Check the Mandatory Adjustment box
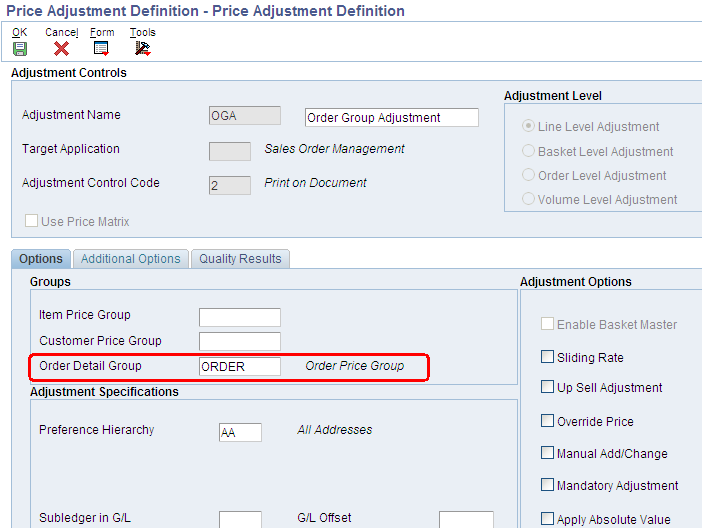702x528 pixels. click(x=547, y=485)
